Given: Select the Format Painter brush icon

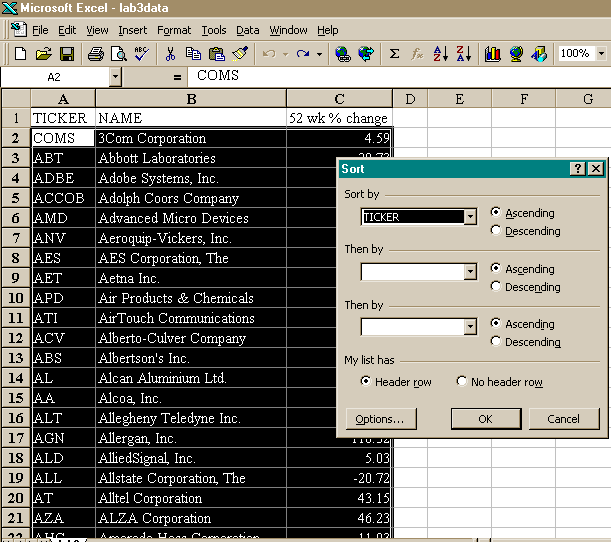Looking at the screenshot, I should (241, 54).
